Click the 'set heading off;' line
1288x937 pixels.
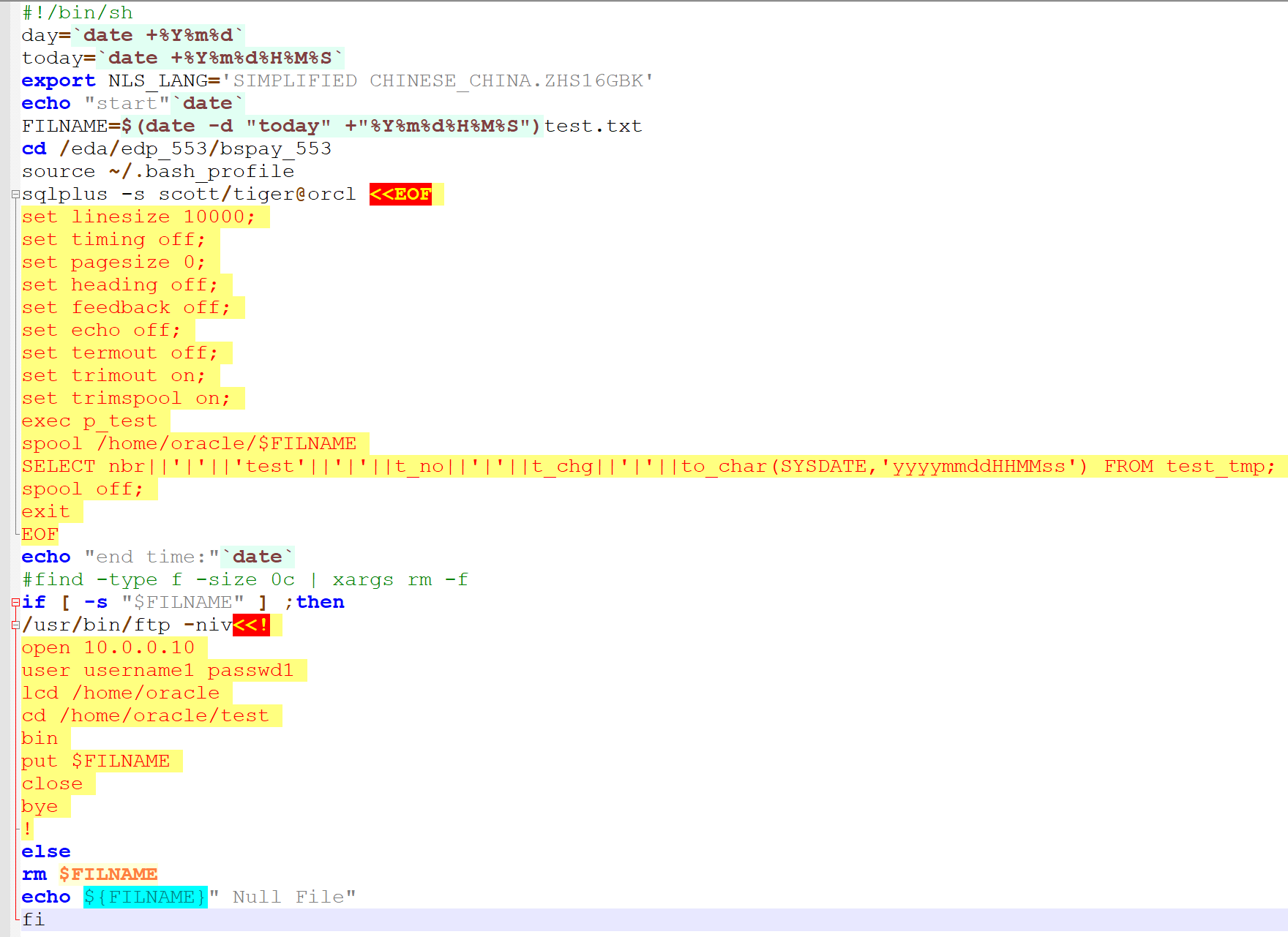[120, 285]
